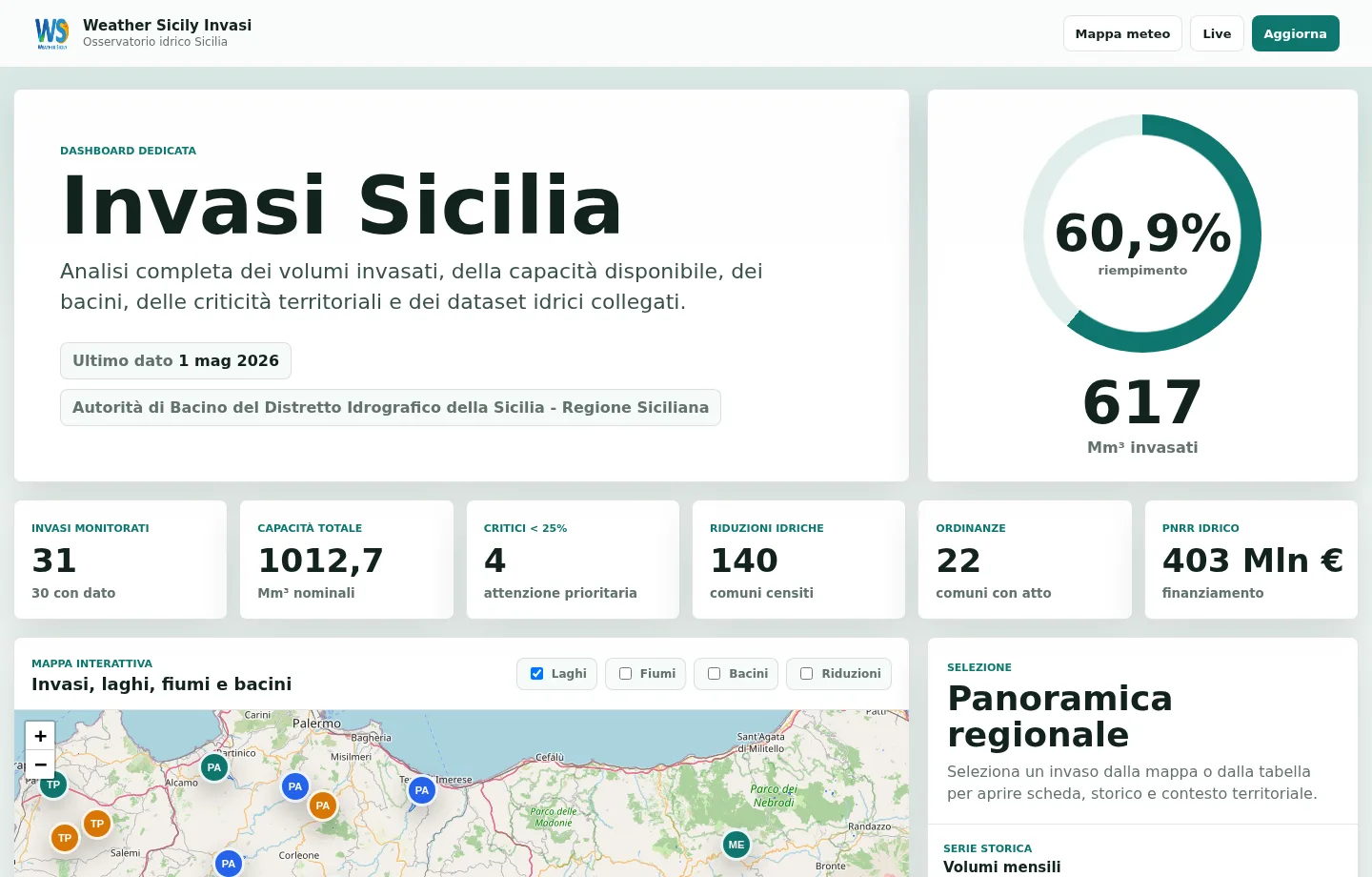Open the PNRR idrico card
1372x877 pixels.
pos(1251,560)
